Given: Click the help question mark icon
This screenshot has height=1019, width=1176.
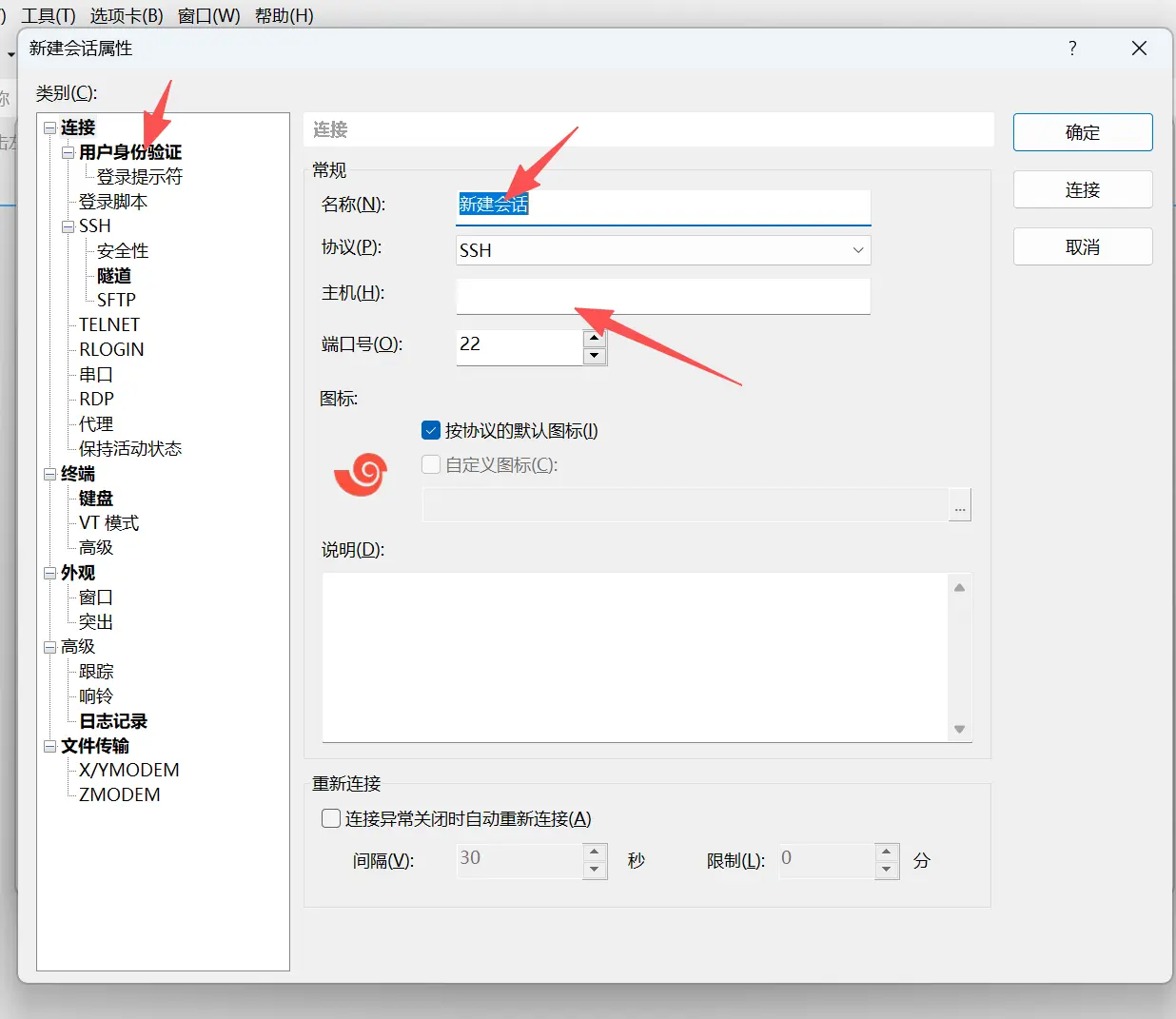Looking at the screenshot, I should pyautogui.click(x=1072, y=49).
